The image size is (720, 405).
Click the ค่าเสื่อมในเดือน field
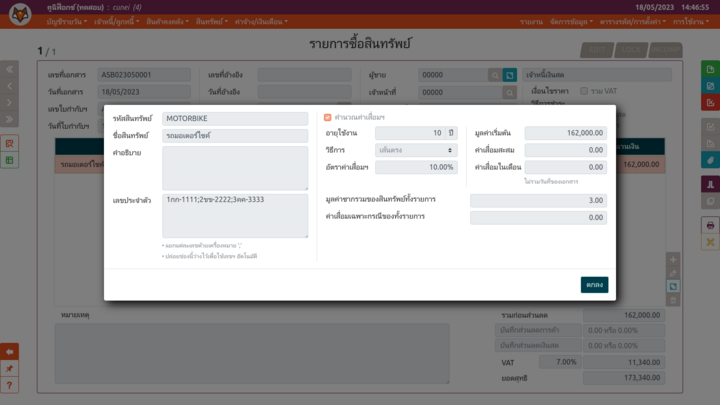pos(566,167)
